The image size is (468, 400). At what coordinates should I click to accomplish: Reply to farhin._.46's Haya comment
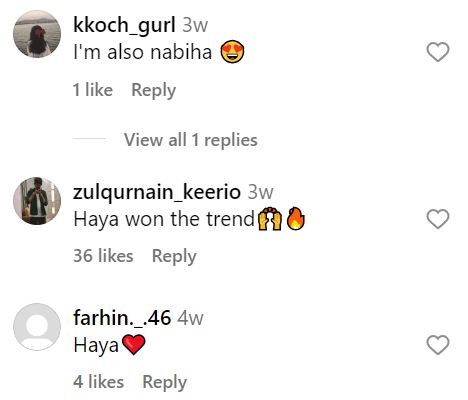(x=165, y=382)
